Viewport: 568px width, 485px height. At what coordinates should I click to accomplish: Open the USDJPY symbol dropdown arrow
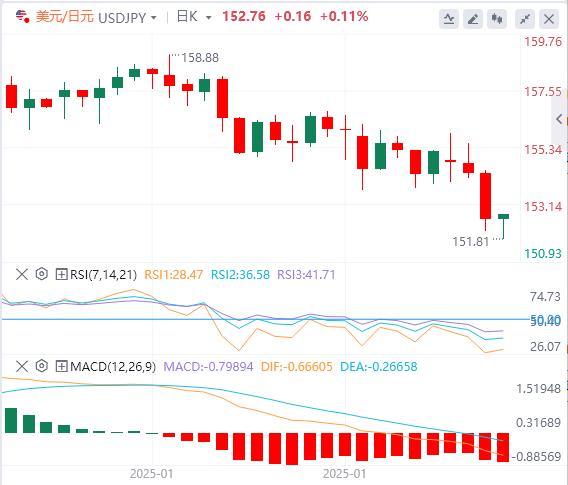(154, 17)
